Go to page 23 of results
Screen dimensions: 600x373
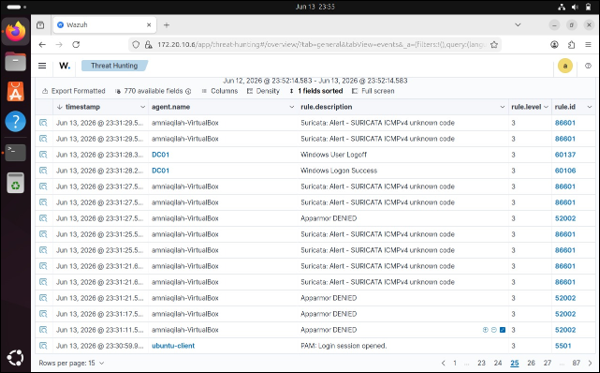481,363
